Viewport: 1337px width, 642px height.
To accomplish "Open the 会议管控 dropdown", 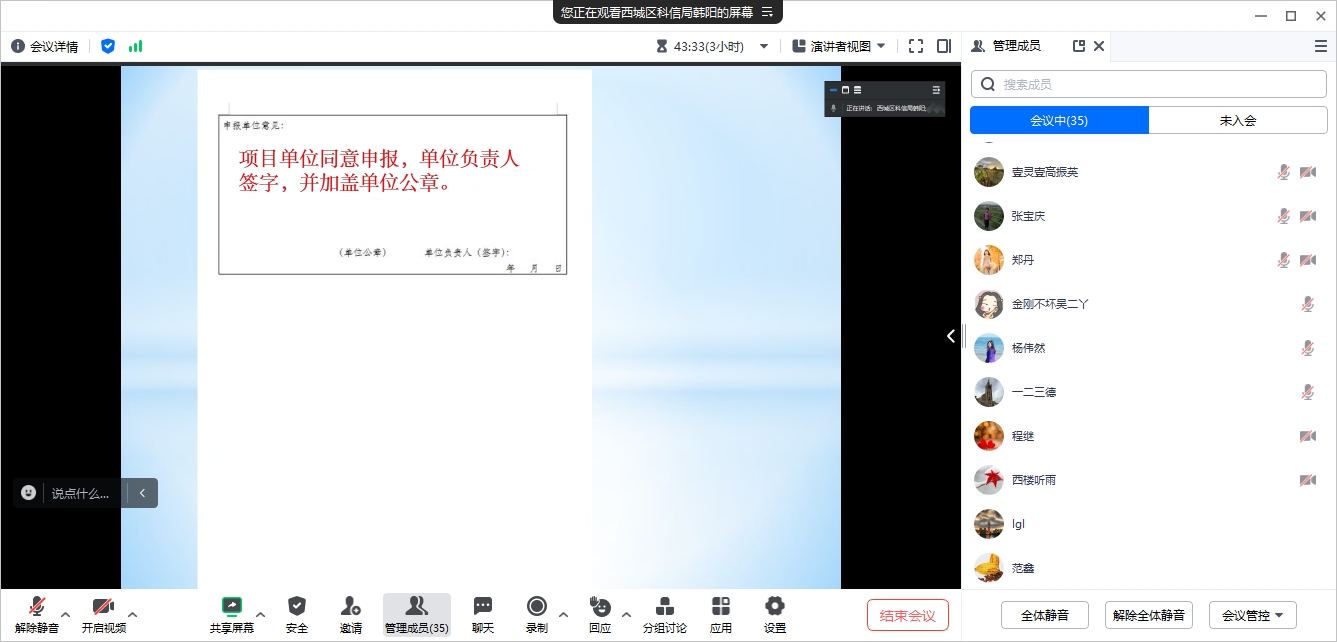I will click(1252, 615).
